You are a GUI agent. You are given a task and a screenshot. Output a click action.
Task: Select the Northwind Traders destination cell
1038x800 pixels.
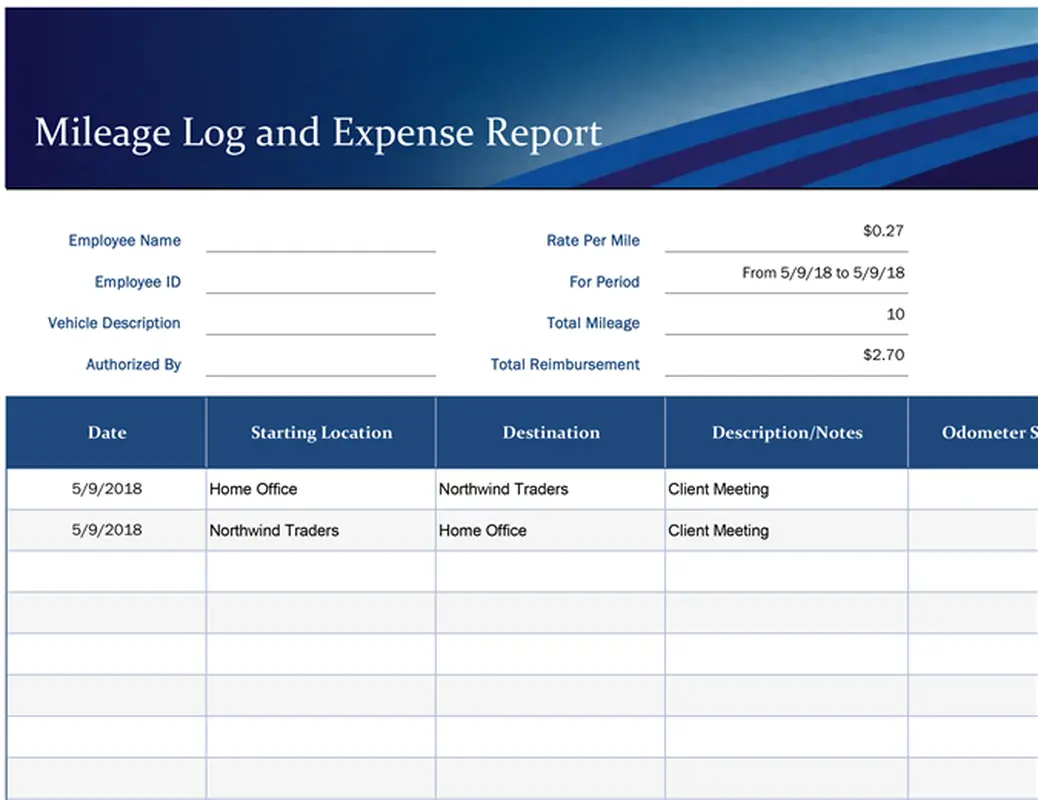point(503,489)
